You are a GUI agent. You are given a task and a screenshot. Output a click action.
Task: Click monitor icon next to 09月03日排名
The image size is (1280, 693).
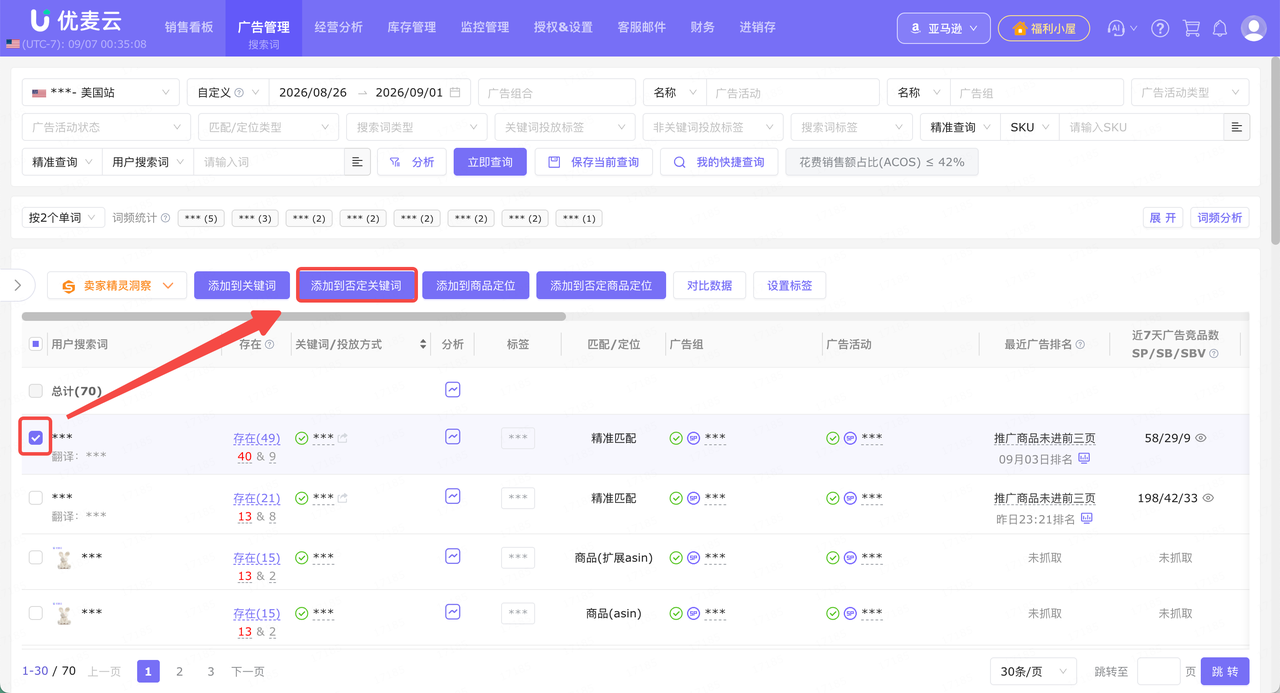(1084, 459)
